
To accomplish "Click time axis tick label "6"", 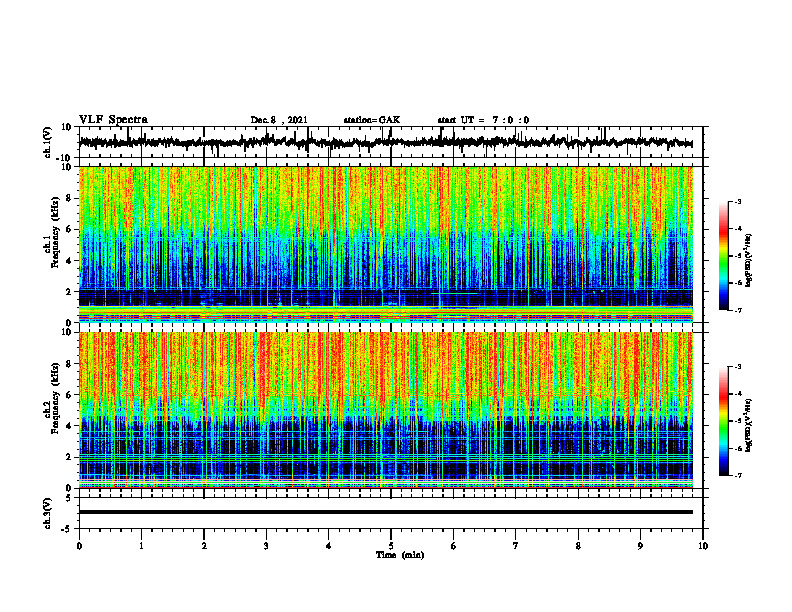I will coord(454,546).
